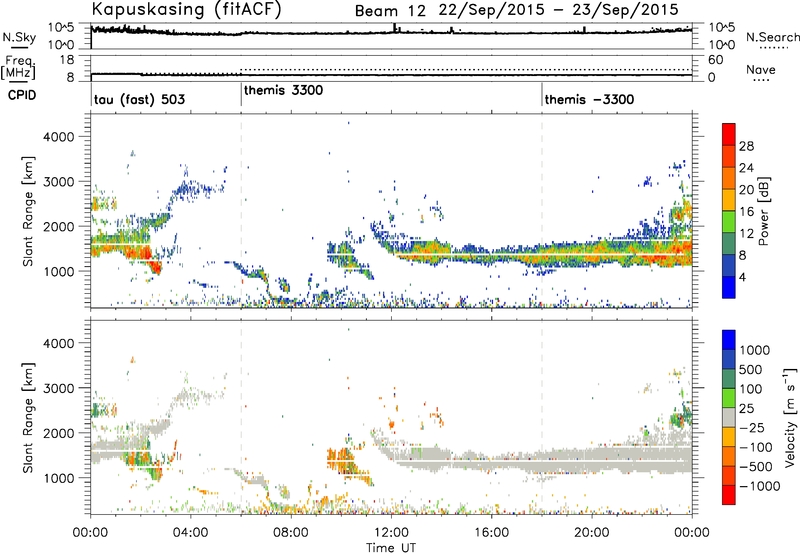Screen dimensions: 800x554
Task: Click the '4000' tick in power panel
Action: pyautogui.click(x=58, y=137)
